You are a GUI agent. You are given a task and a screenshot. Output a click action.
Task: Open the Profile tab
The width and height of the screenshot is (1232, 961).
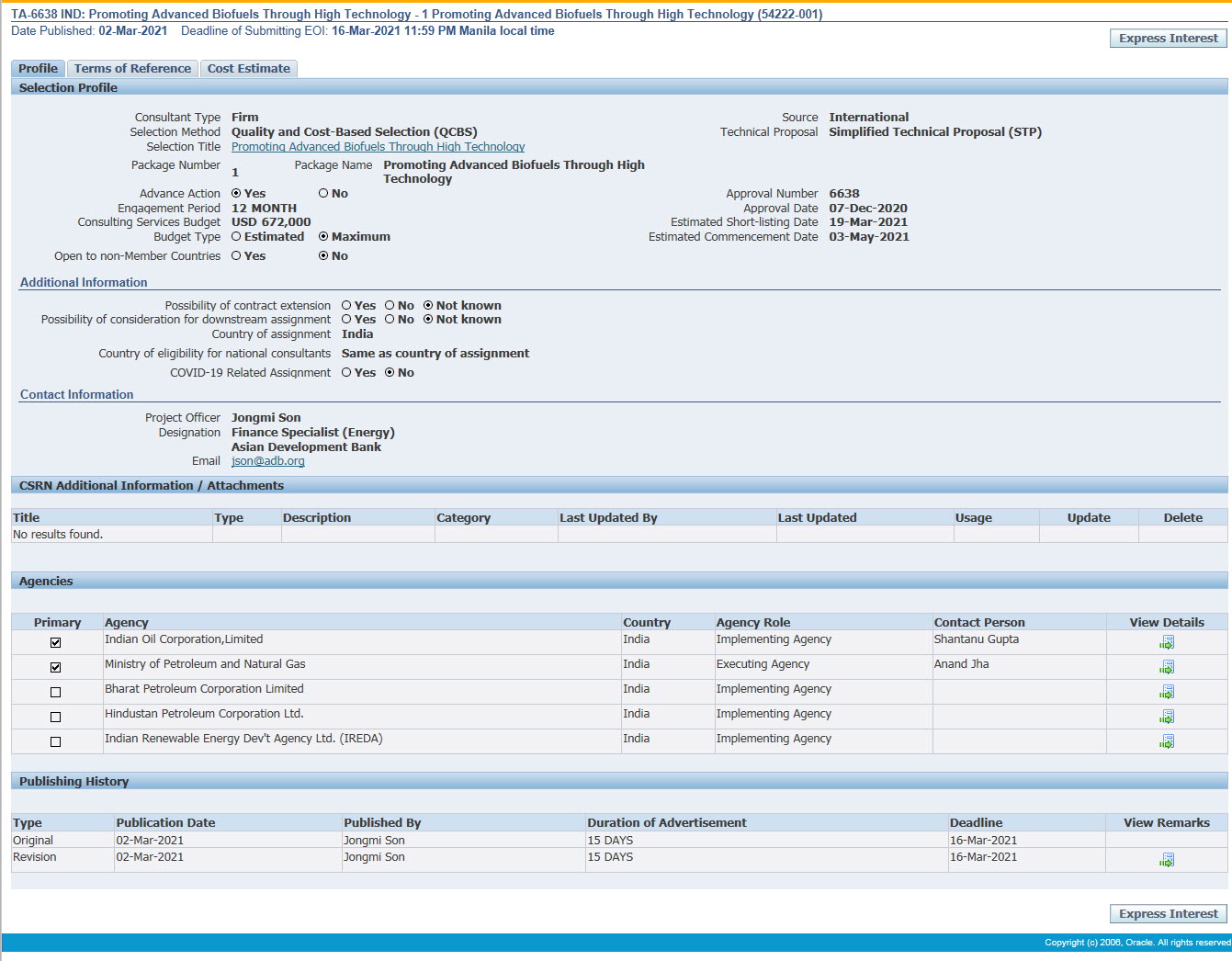point(38,68)
